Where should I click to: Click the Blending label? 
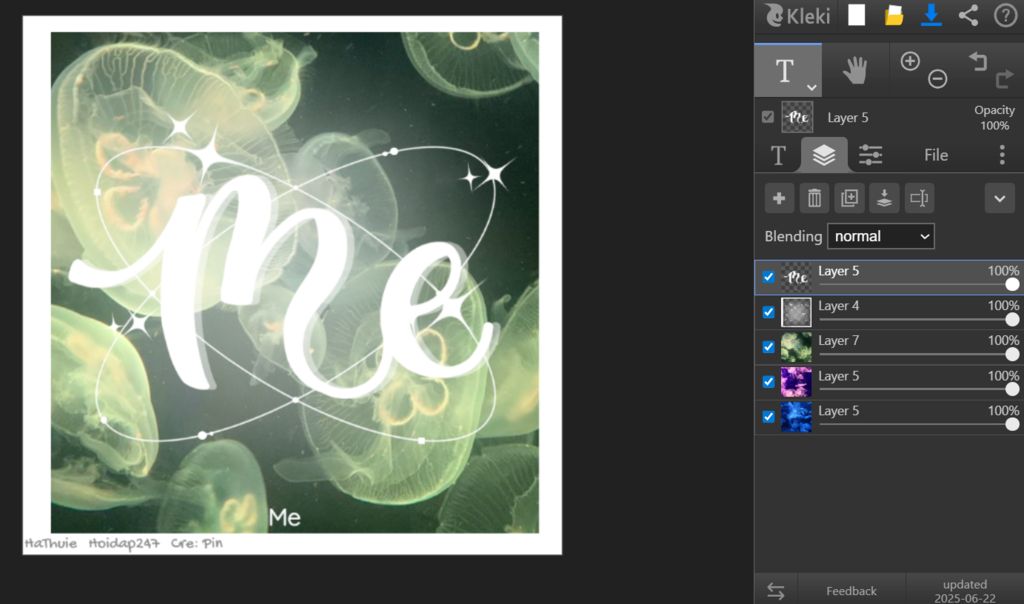(x=793, y=236)
